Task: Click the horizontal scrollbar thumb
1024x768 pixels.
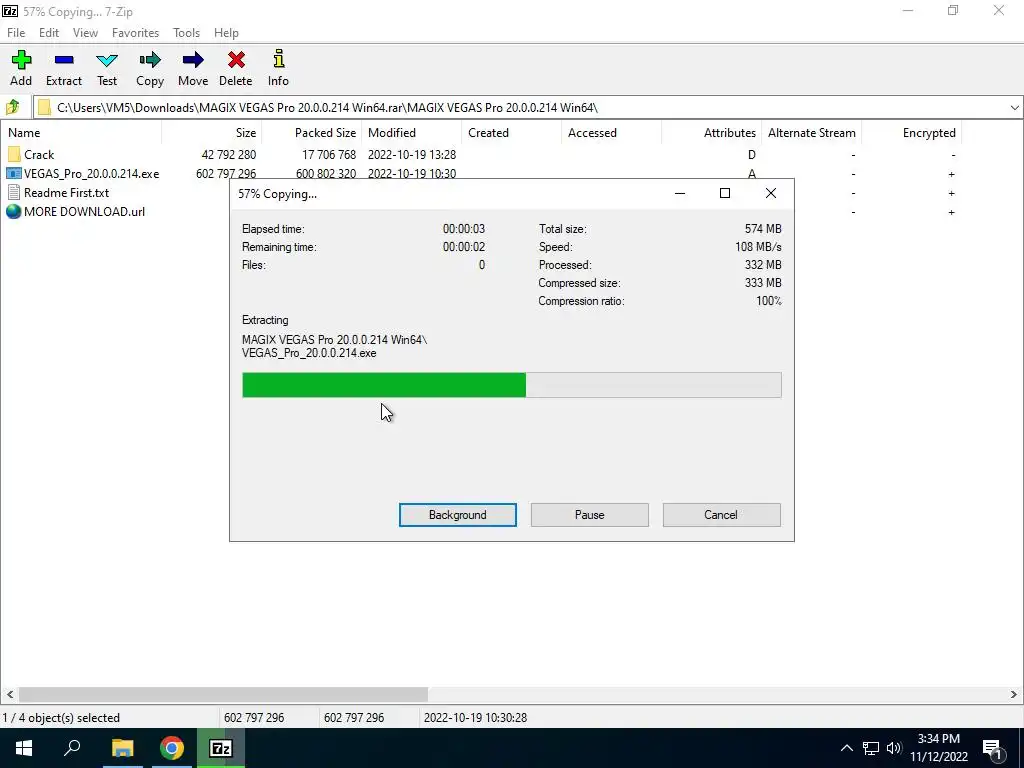Action: point(223,694)
